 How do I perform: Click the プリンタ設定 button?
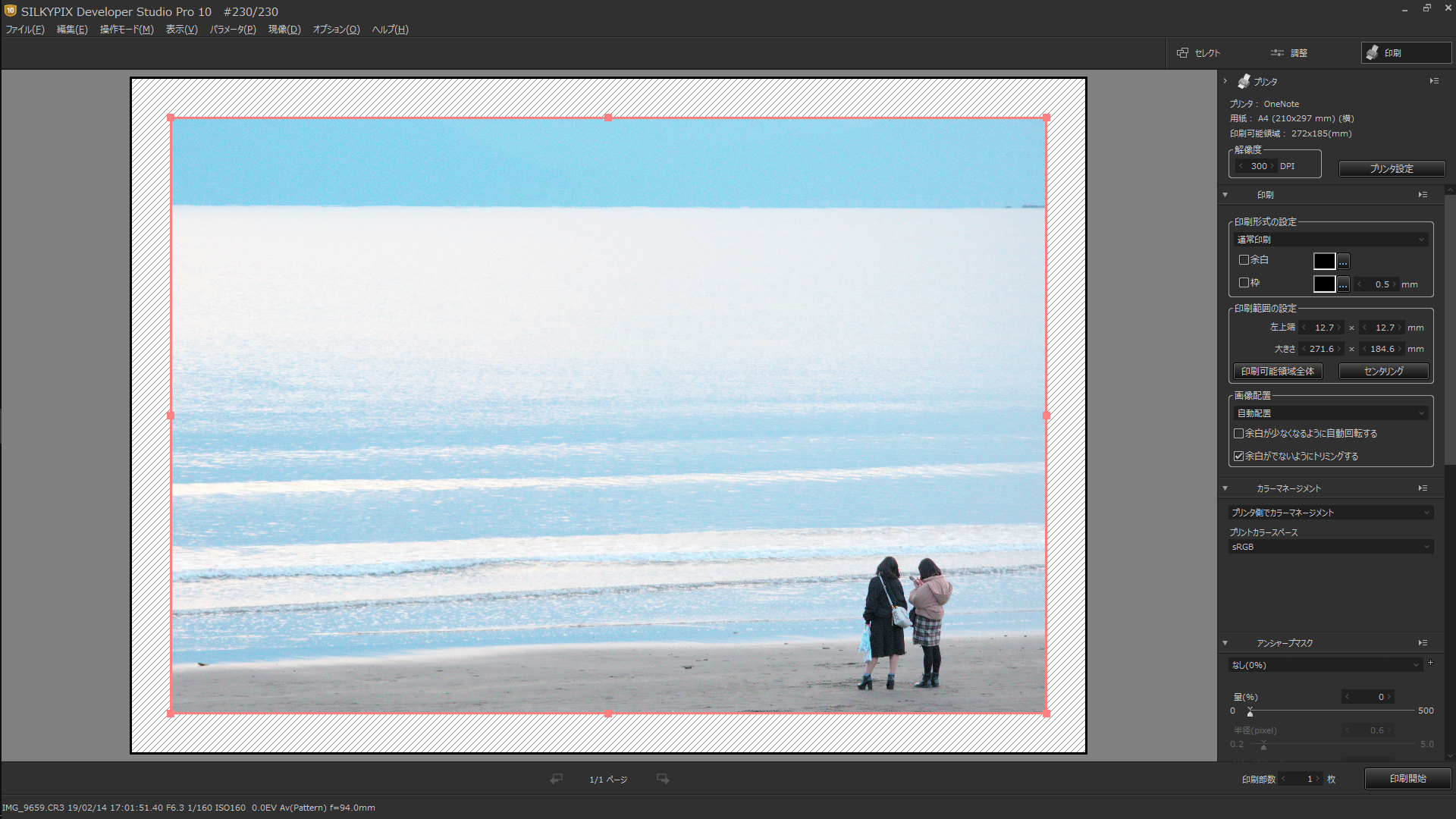(x=1392, y=168)
